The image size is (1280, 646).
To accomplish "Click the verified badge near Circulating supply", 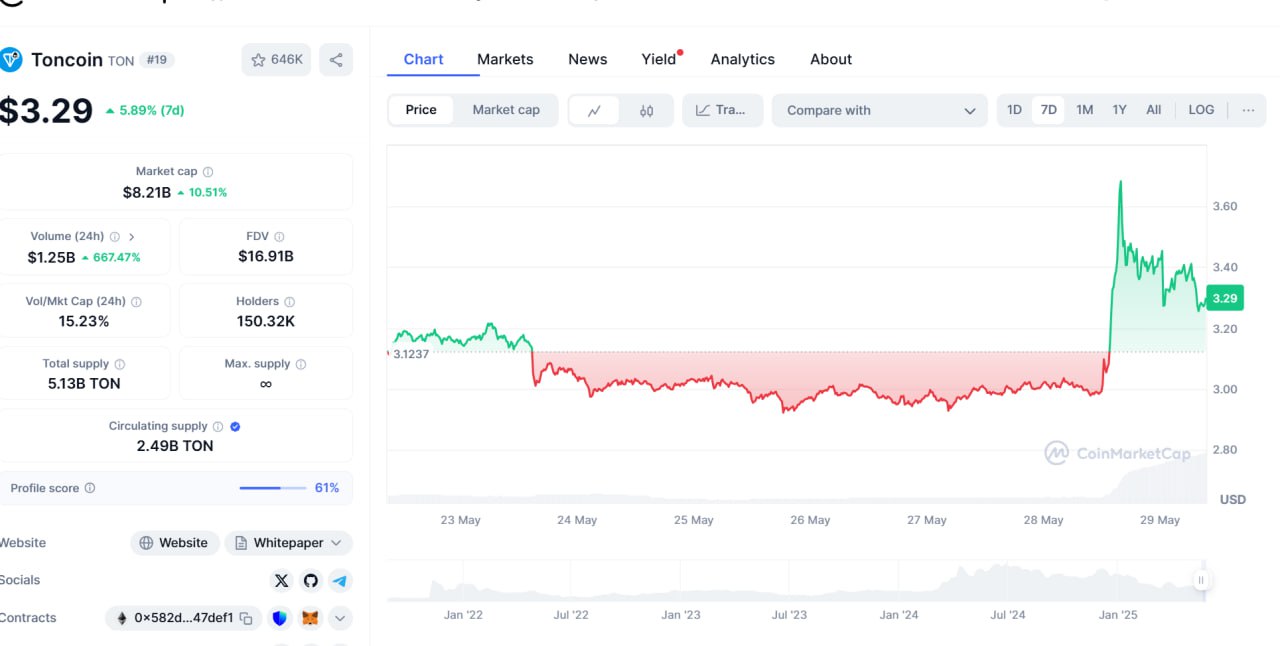I will 235,427.
